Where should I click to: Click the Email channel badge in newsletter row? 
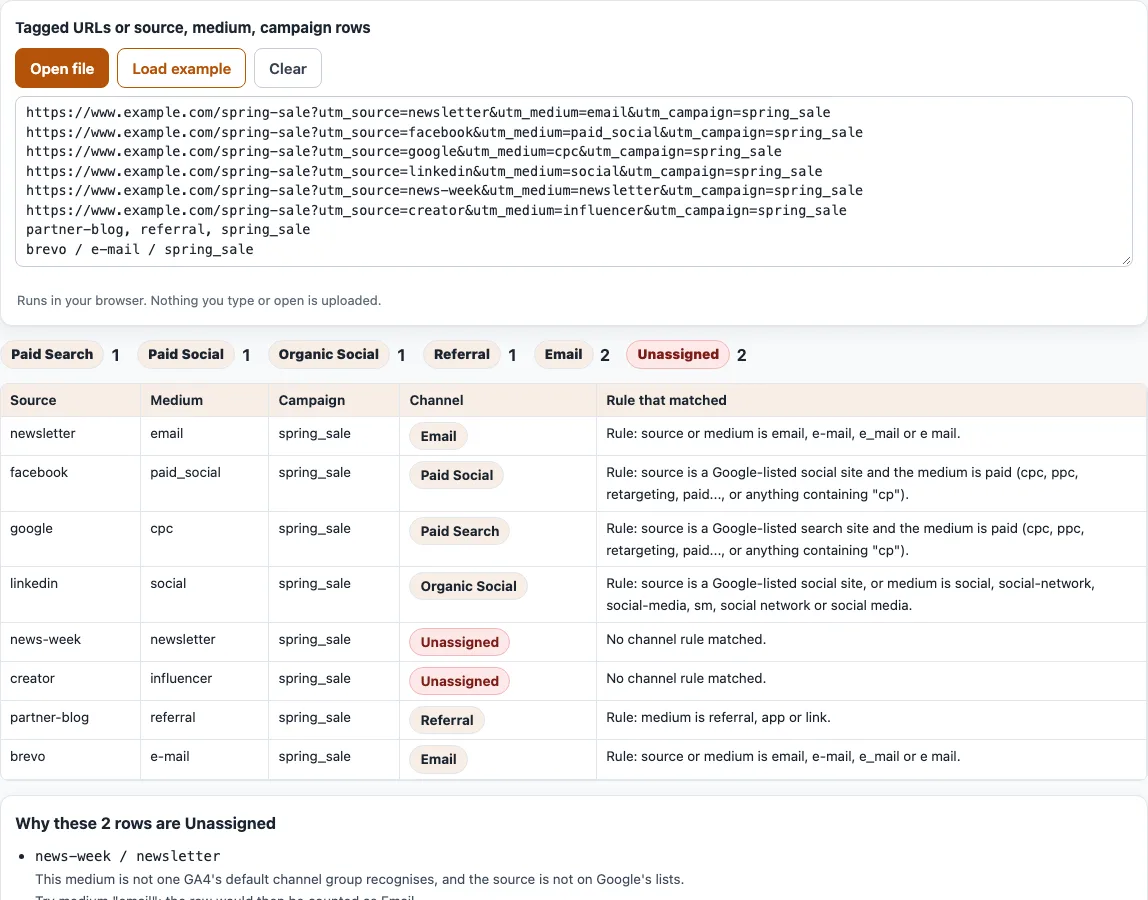coord(438,436)
